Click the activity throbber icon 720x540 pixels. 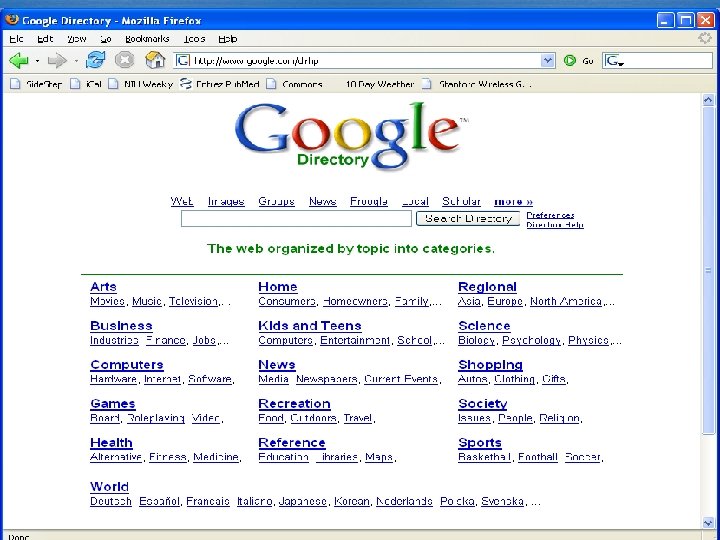tap(704, 38)
